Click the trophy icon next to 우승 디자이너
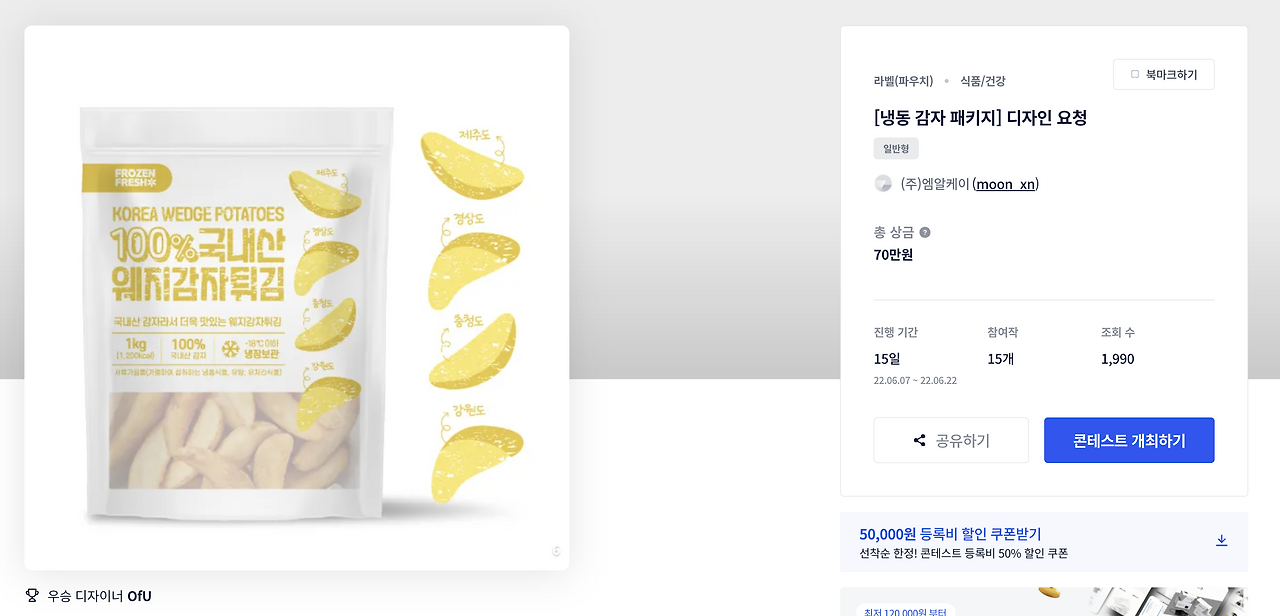The image size is (1280, 616). point(33,595)
